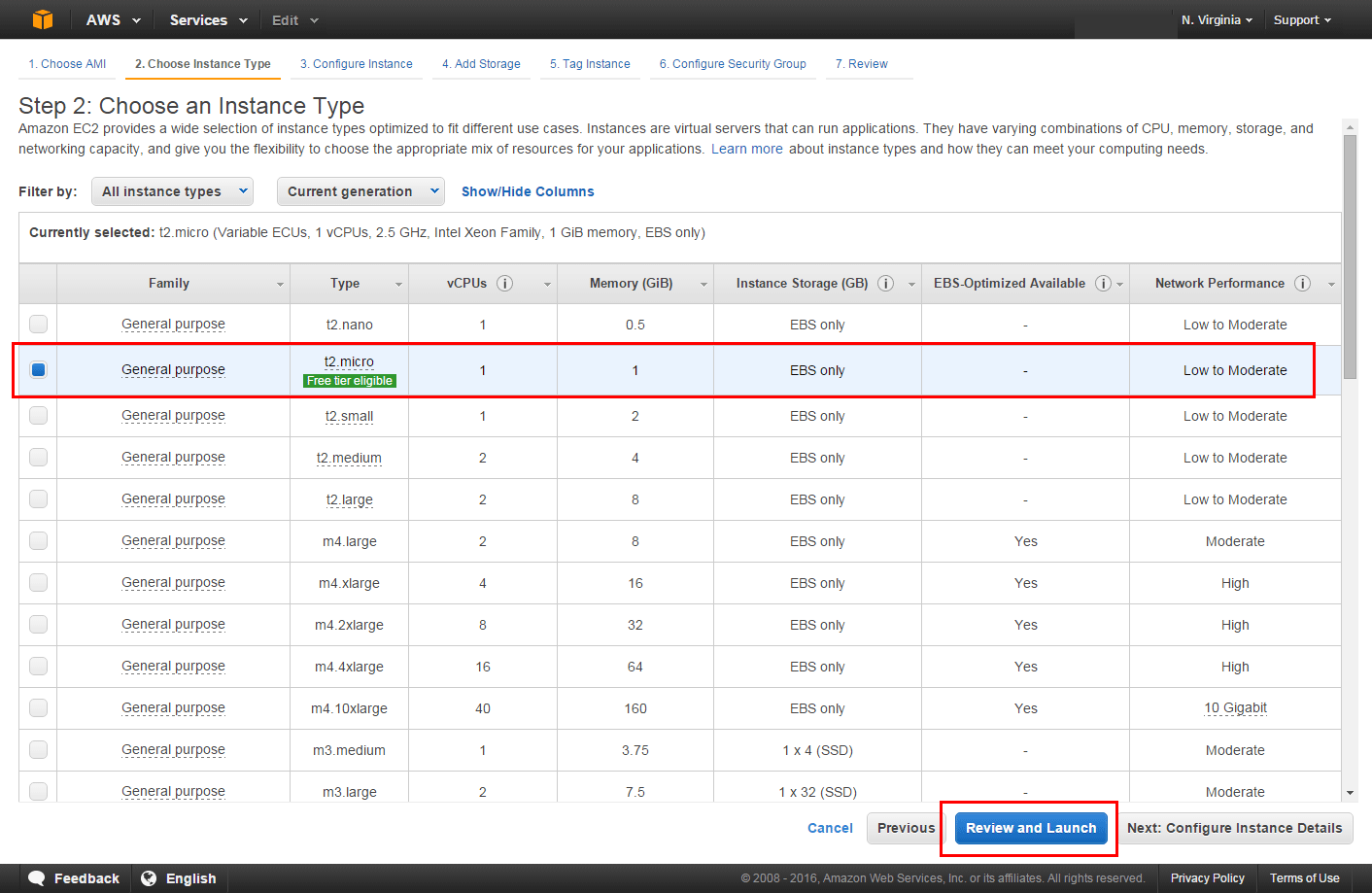
Task: Click the vertical scrollbar thumb
Action: [x=1350, y=257]
